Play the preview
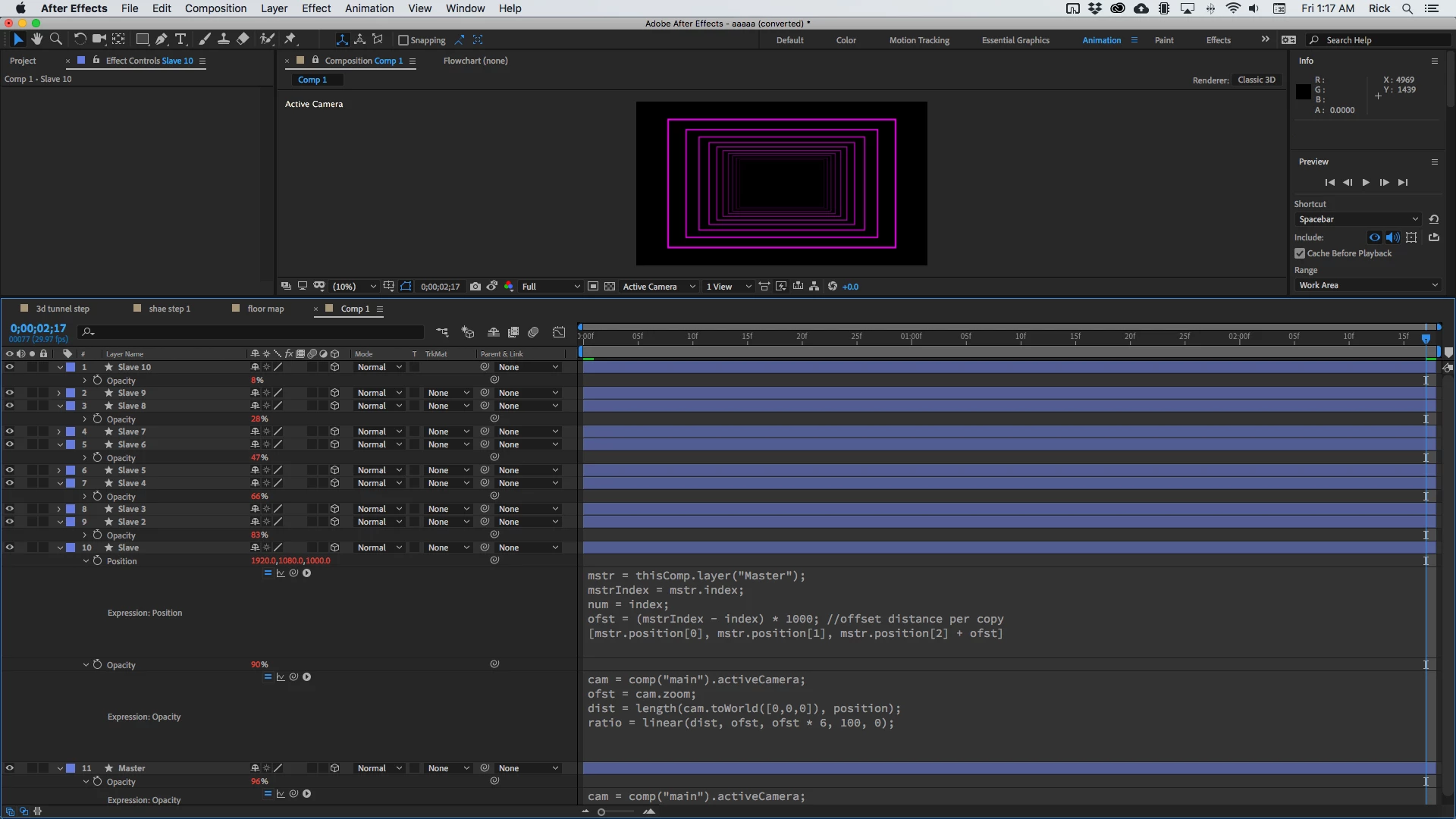The height and width of the screenshot is (819, 1456). (1366, 183)
